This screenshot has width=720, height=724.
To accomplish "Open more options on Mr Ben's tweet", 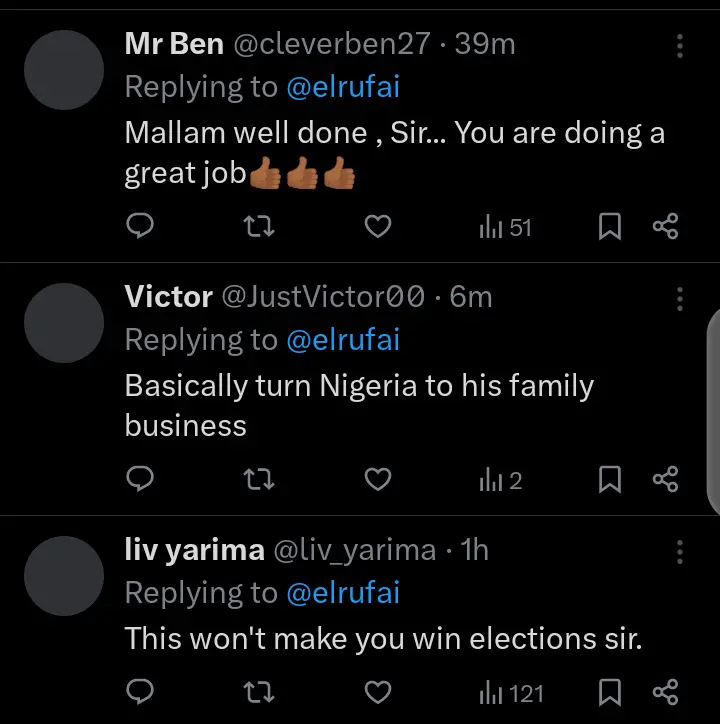I will pyautogui.click(x=680, y=46).
